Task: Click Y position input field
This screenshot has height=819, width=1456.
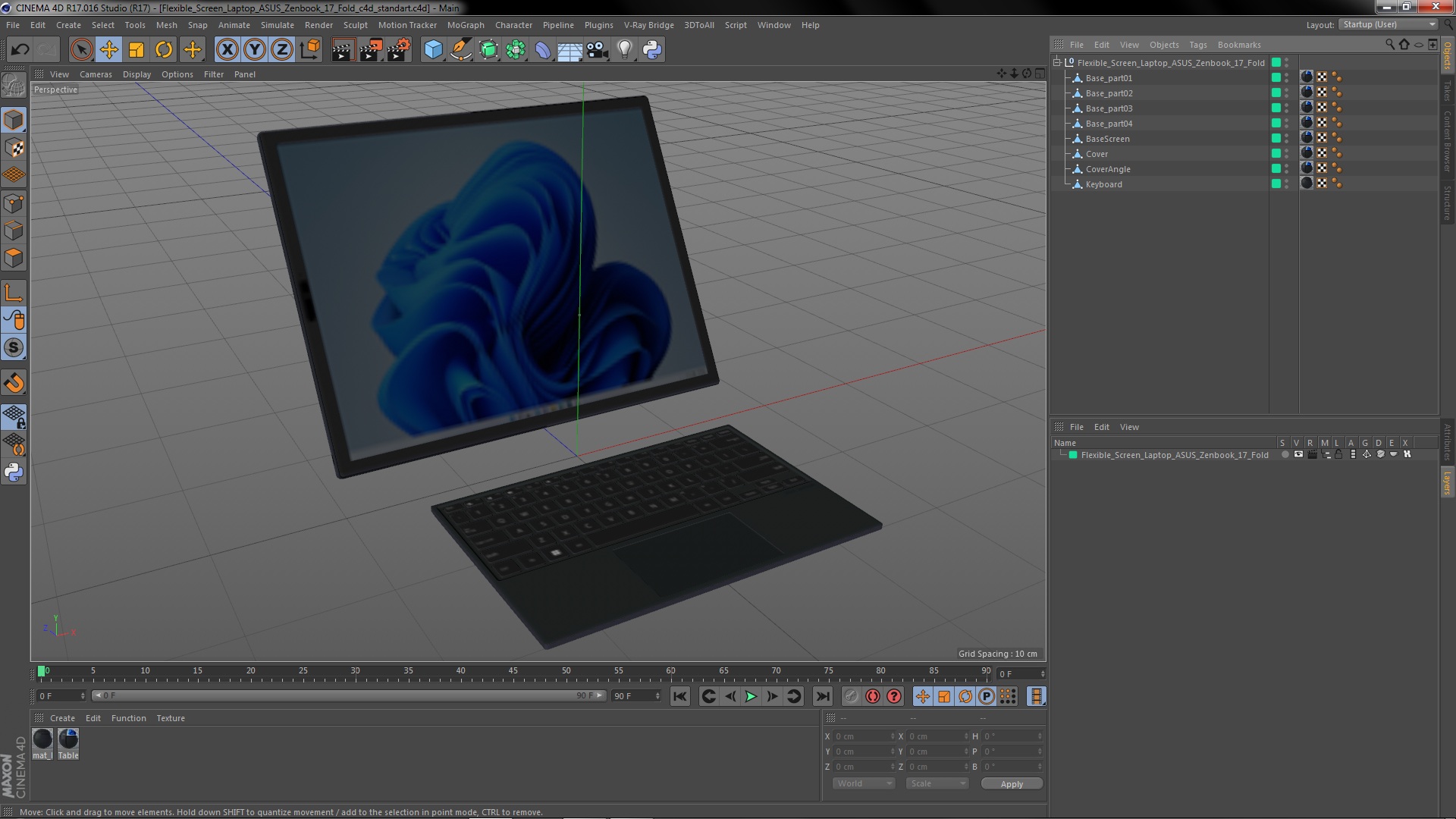Action: click(x=863, y=752)
